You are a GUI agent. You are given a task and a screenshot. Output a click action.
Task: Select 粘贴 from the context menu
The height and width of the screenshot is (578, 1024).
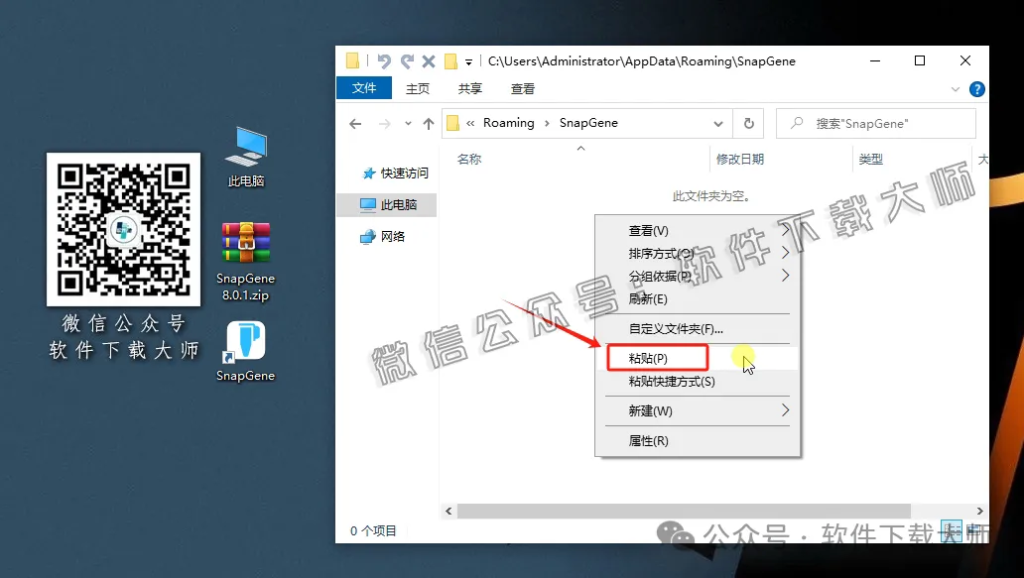click(648, 356)
